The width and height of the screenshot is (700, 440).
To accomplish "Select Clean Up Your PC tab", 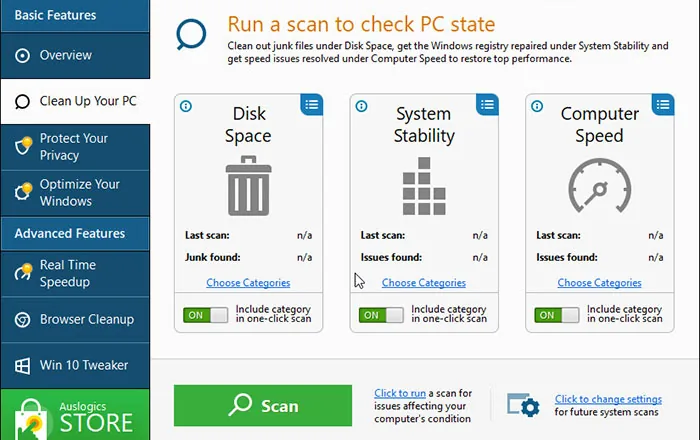I will (75, 101).
